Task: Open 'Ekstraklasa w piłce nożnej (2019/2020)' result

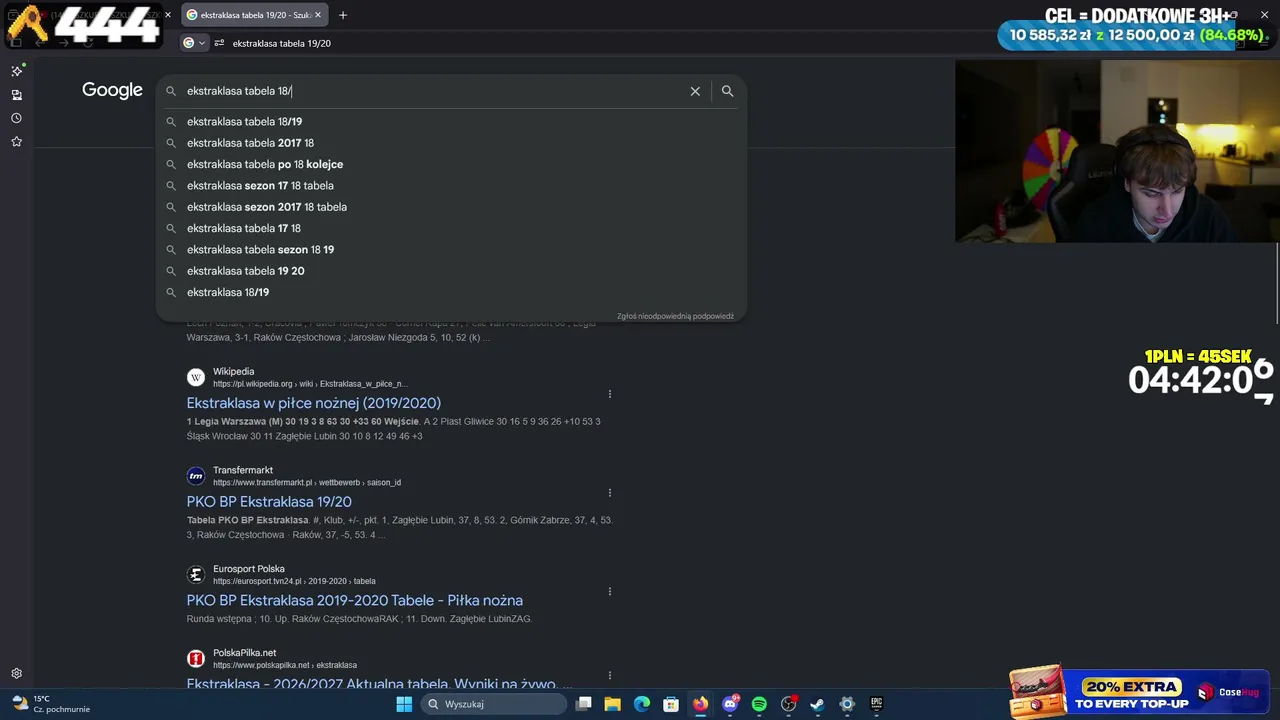Action: 313,403
